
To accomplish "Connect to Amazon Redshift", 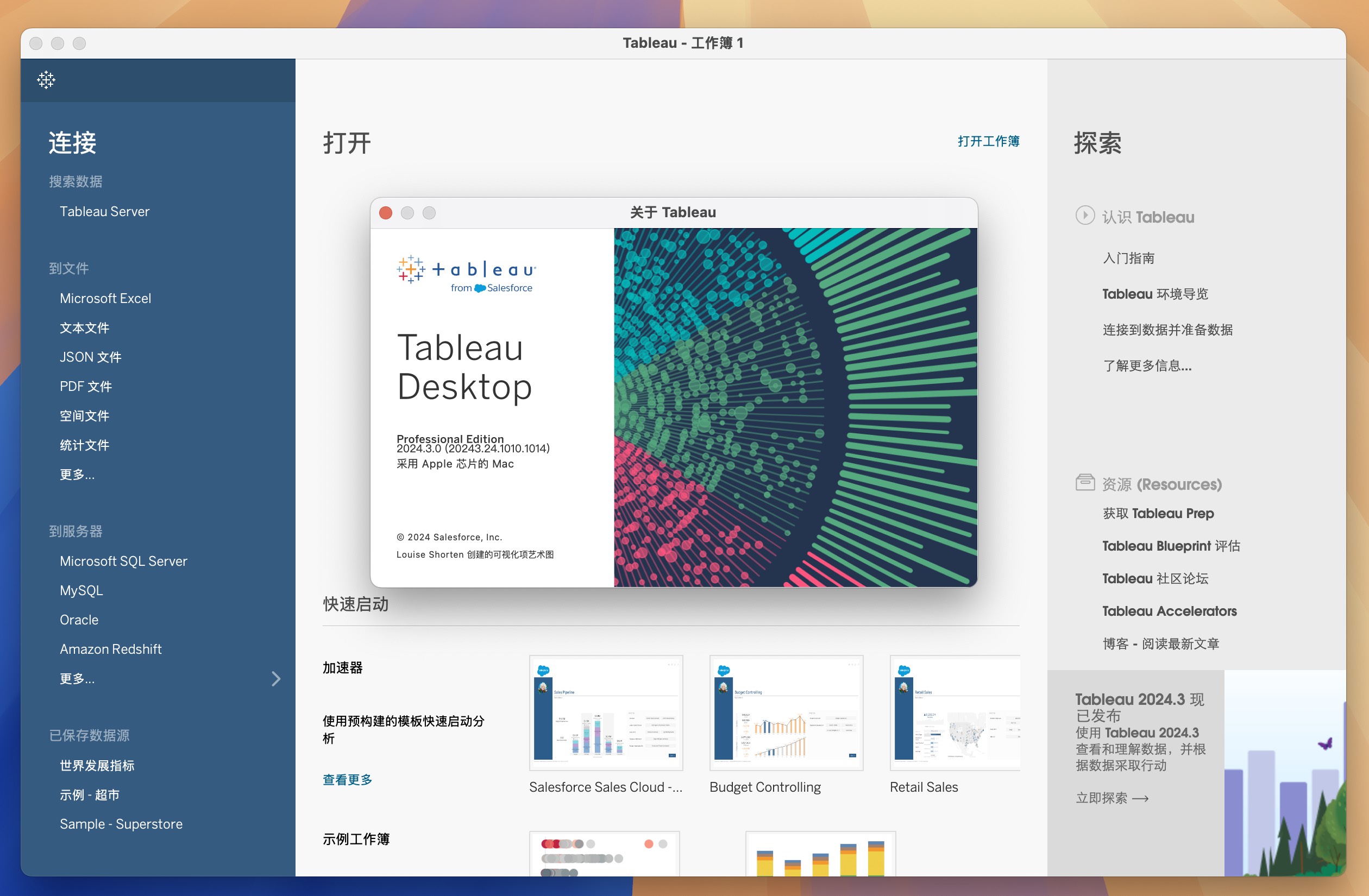I will 110,649.
